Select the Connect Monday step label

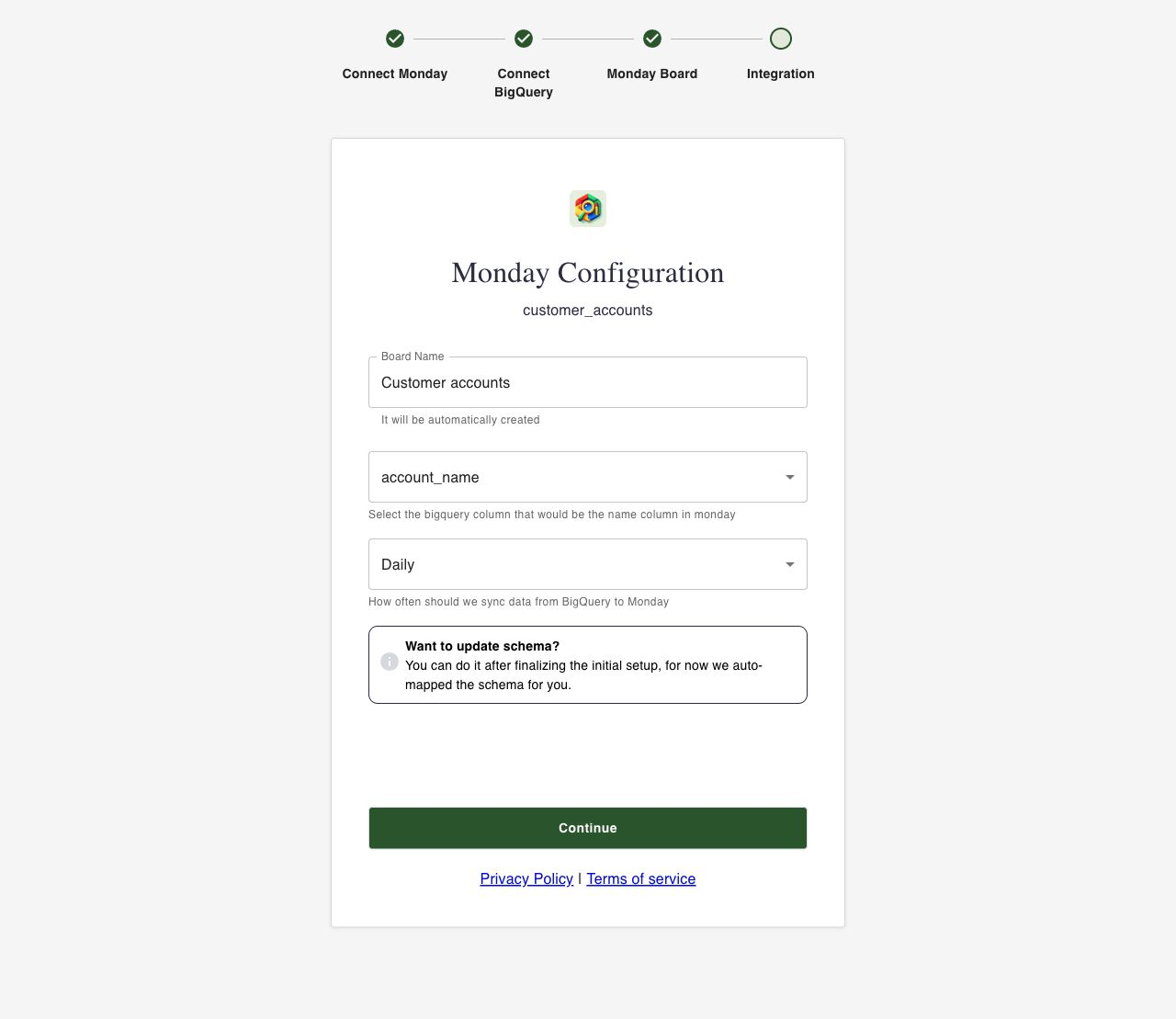pos(395,74)
